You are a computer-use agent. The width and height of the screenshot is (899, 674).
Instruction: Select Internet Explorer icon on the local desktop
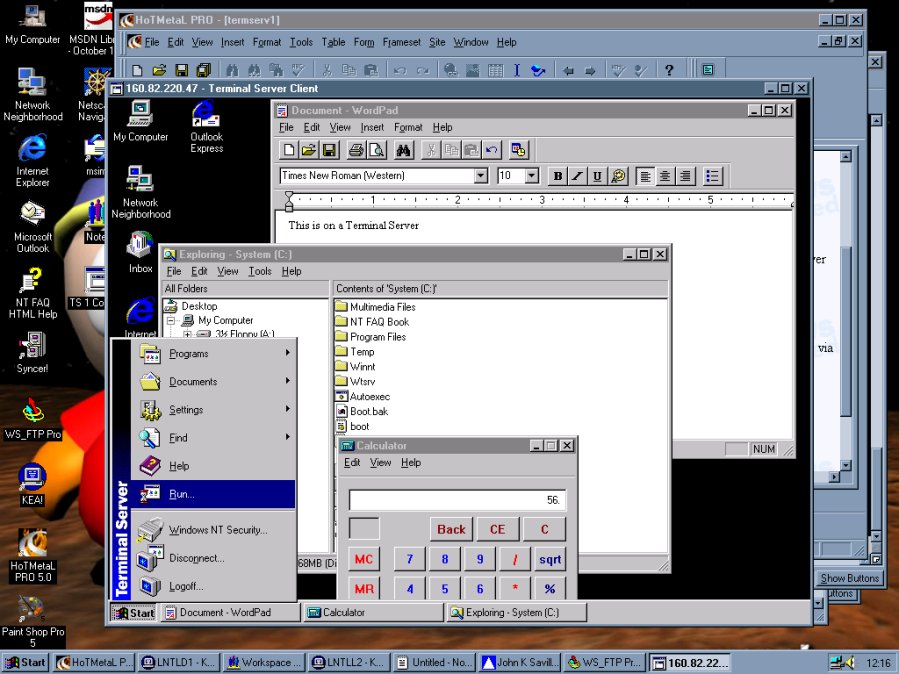pos(32,161)
